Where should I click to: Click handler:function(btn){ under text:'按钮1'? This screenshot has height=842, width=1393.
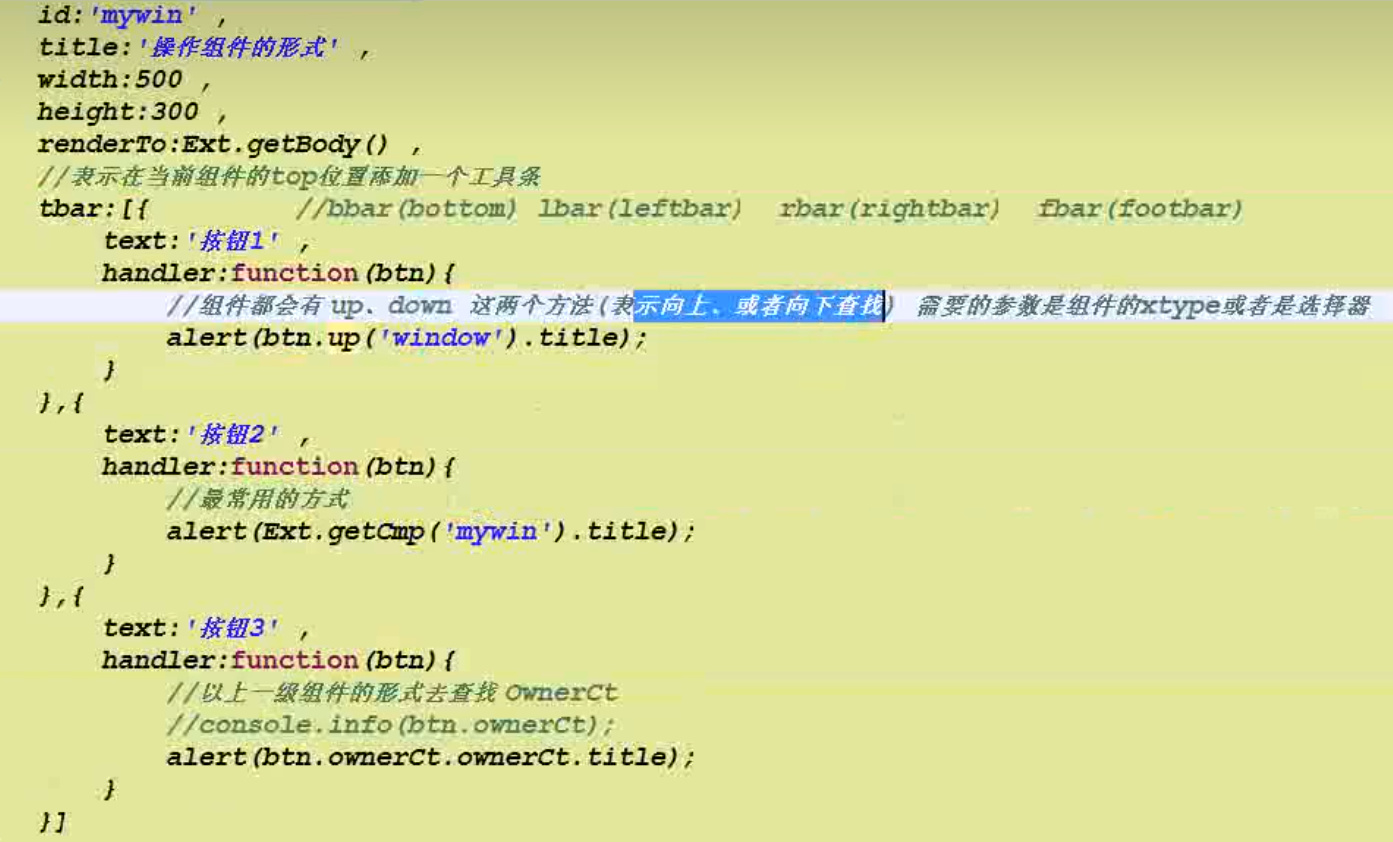click(x=279, y=273)
